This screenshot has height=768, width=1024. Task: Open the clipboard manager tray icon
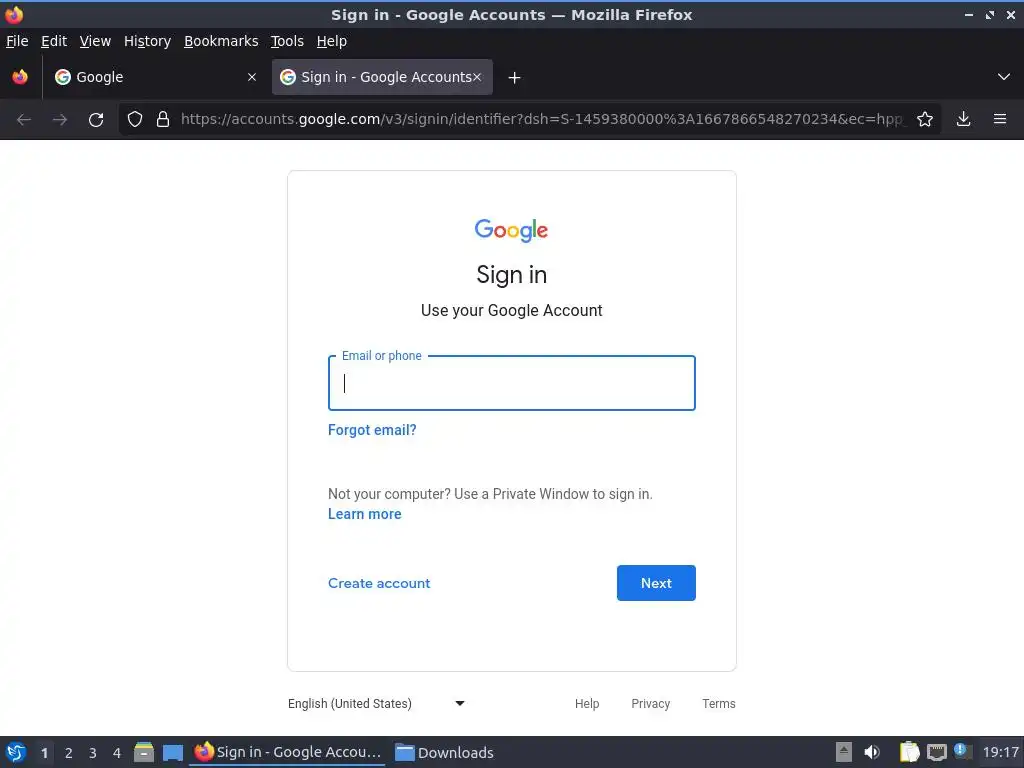pyautogui.click(x=909, y=752)
